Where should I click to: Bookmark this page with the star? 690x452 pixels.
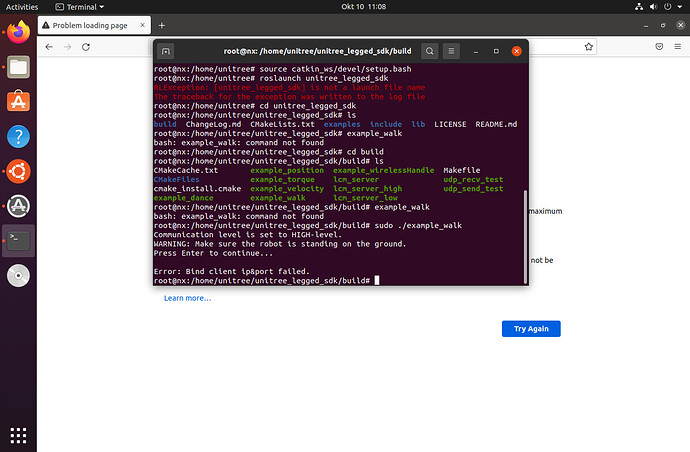click(x=589, y=47)
